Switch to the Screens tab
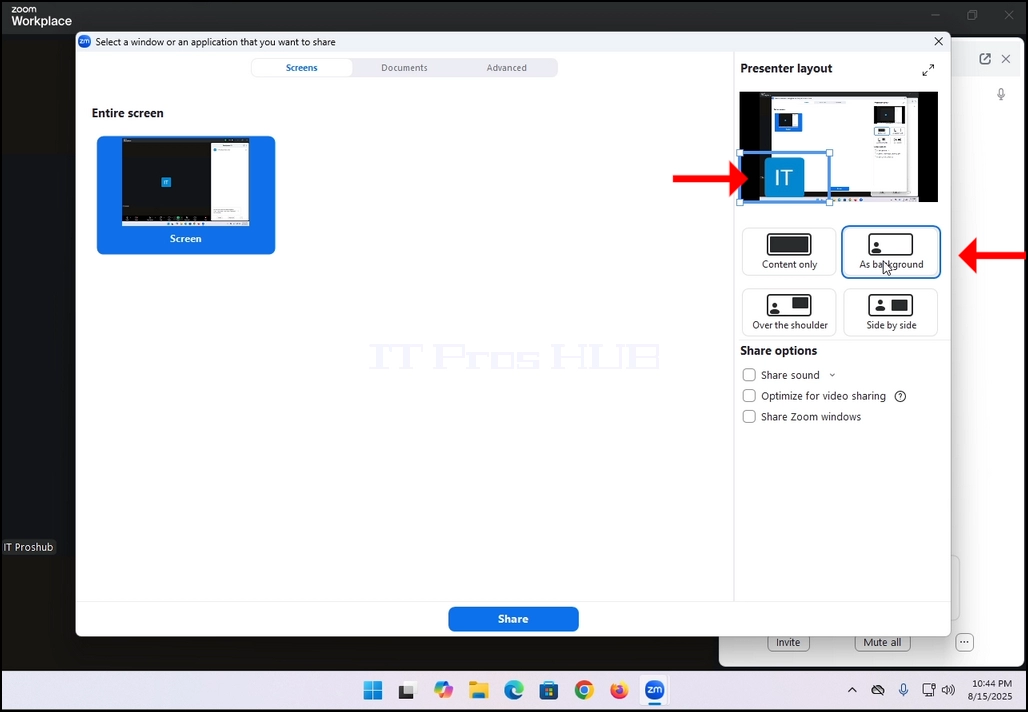Image resolution: width=1028 pixels, height=712 pixels. coord(302,68)
